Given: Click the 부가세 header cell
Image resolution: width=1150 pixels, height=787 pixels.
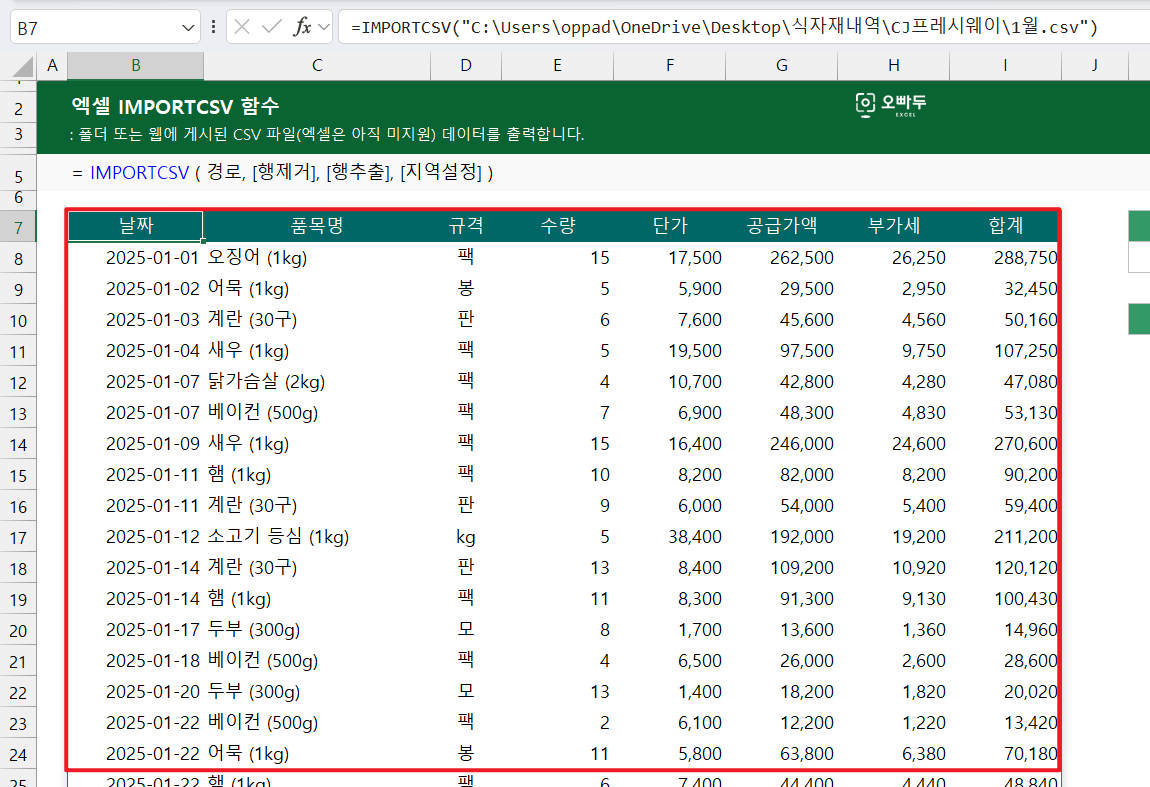Looking at the screenshot, I should point(893,226).
